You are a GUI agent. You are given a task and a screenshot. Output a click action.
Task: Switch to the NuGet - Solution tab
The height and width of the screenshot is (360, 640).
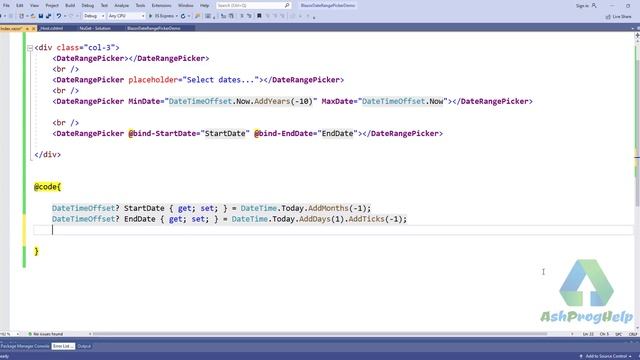click(x=95, y=28)
